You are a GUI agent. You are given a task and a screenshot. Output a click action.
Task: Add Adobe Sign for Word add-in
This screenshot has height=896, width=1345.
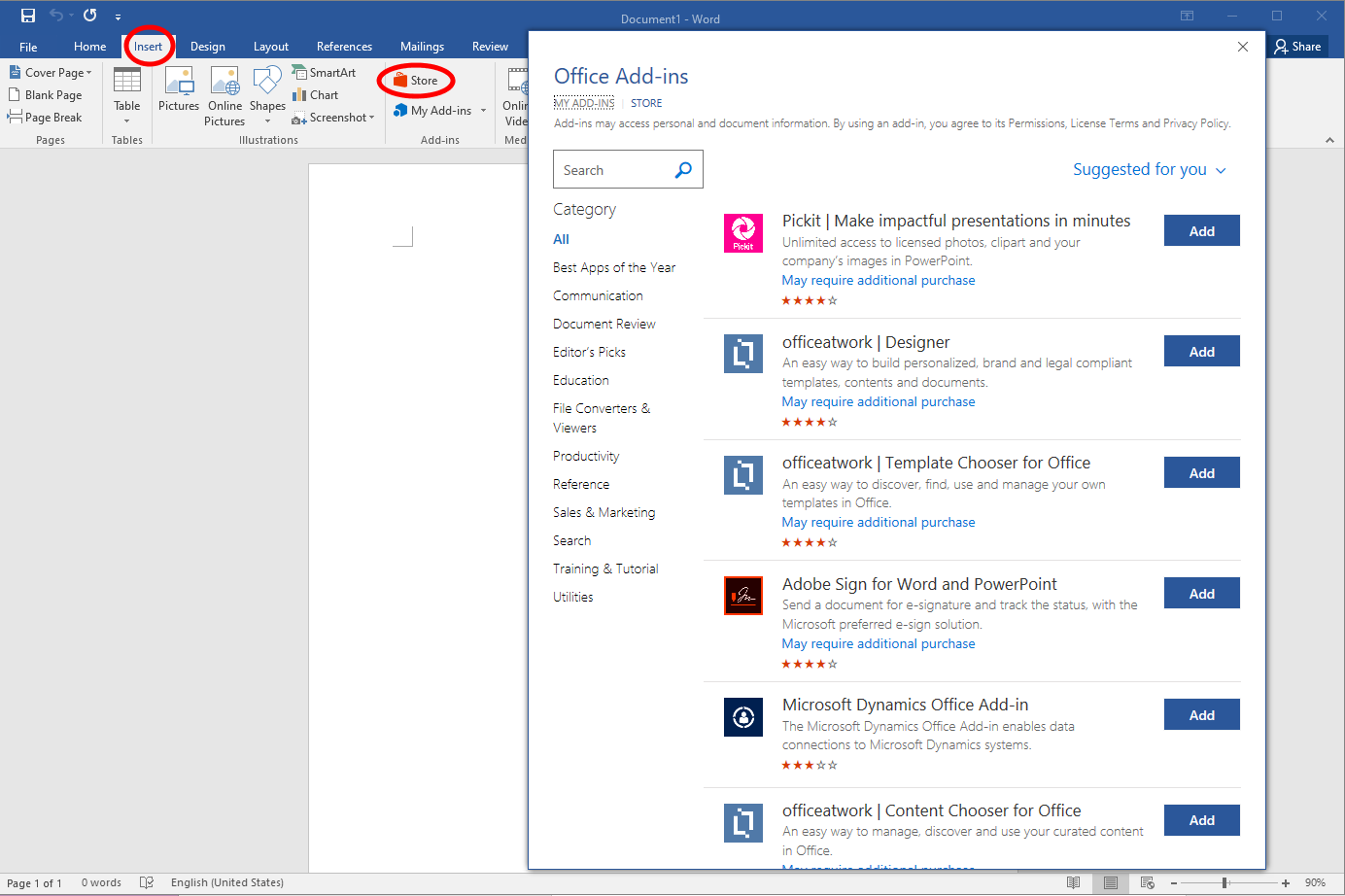1202,594
